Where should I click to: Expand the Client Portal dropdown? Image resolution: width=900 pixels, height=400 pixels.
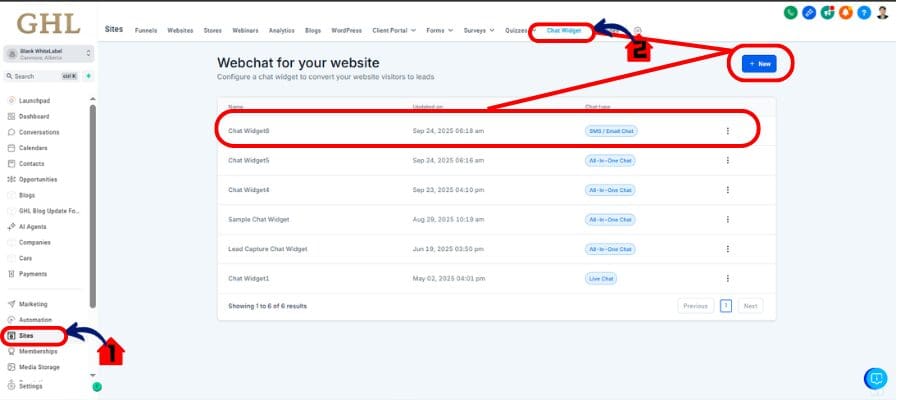[393, 30]
